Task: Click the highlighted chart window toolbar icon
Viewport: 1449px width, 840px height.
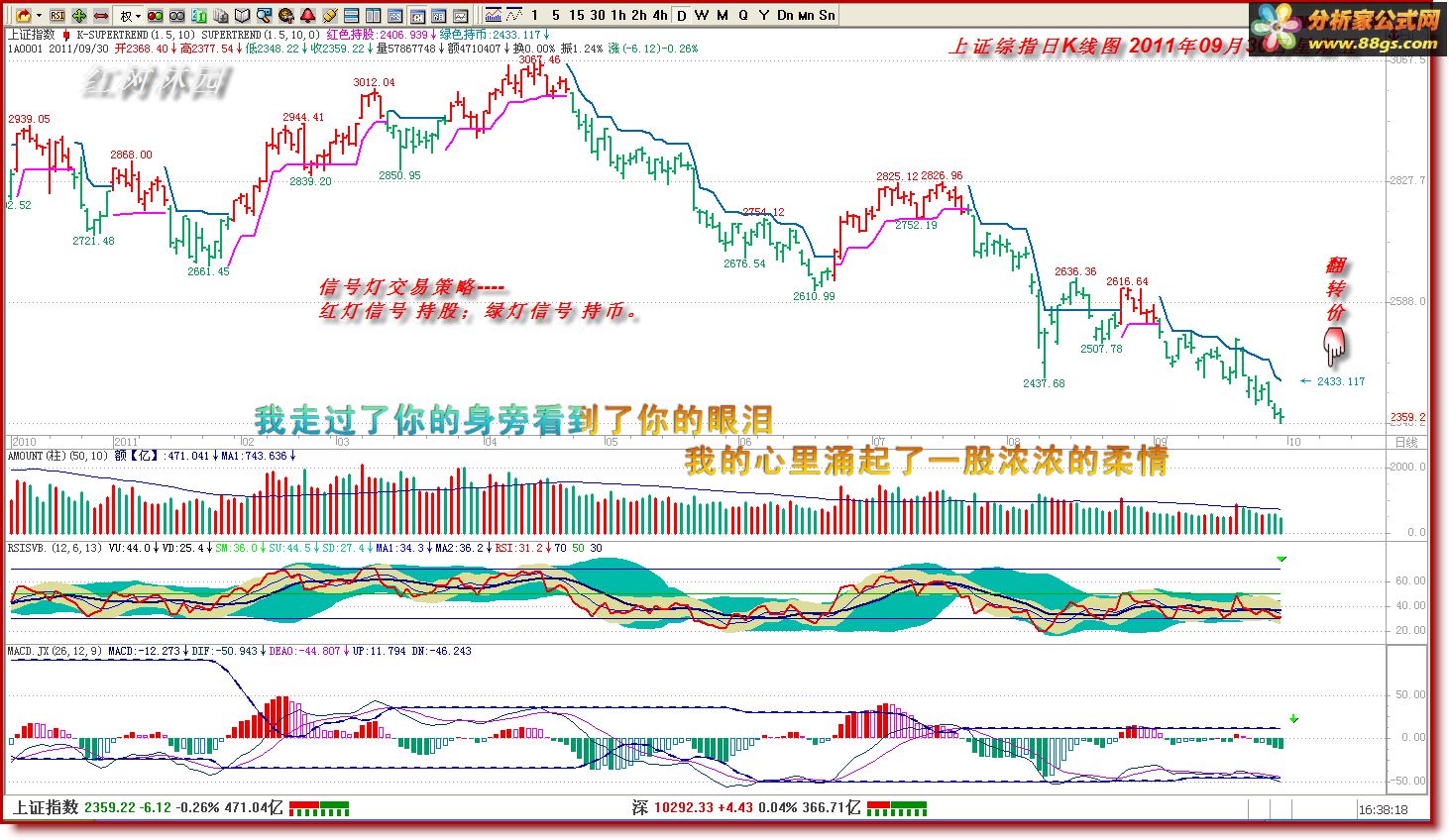Action: point(416,15)
